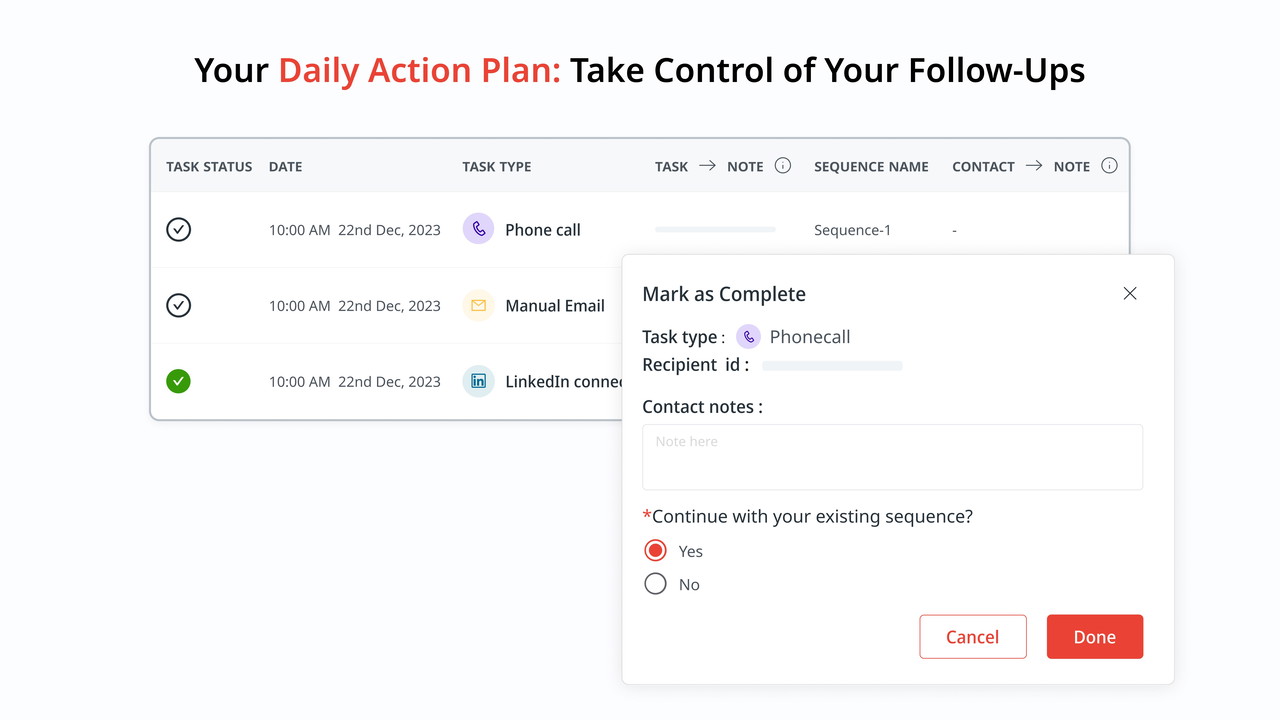
Task: Mark the Manual Email task as complete
Action: pos(178,305)
